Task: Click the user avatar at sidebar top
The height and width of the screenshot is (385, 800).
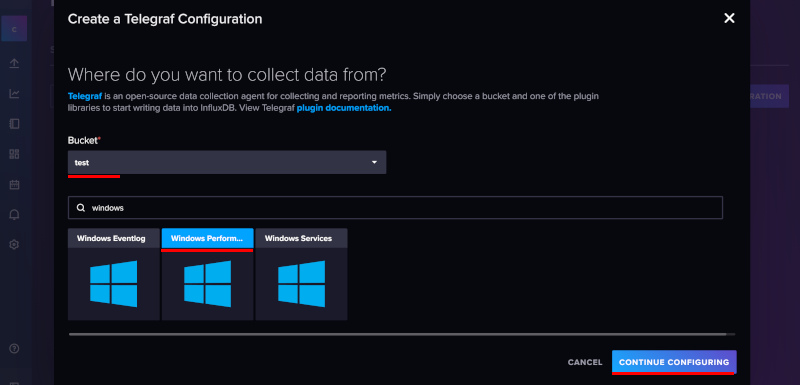Action: click(x=14, y=29)
